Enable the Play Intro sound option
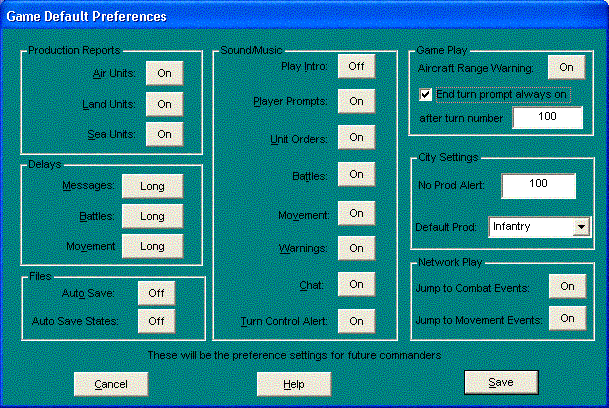609x408 pixels. (x=355, y=66)
